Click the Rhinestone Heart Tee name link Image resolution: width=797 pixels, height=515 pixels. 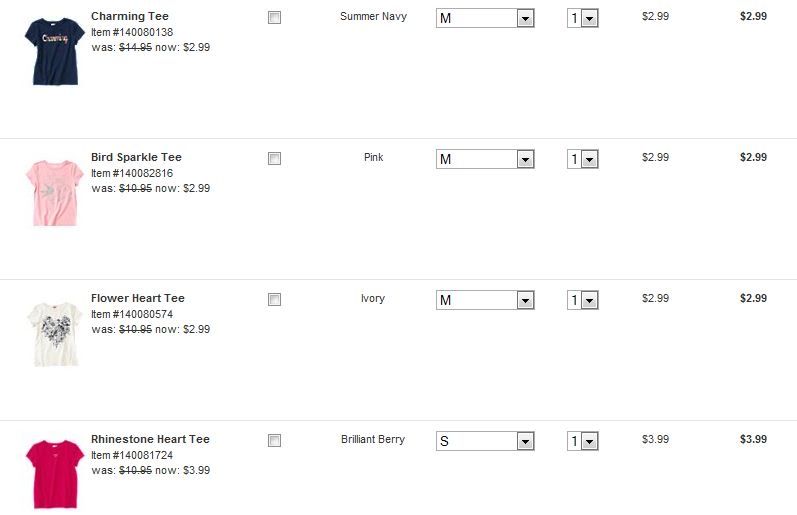[150, 440]
